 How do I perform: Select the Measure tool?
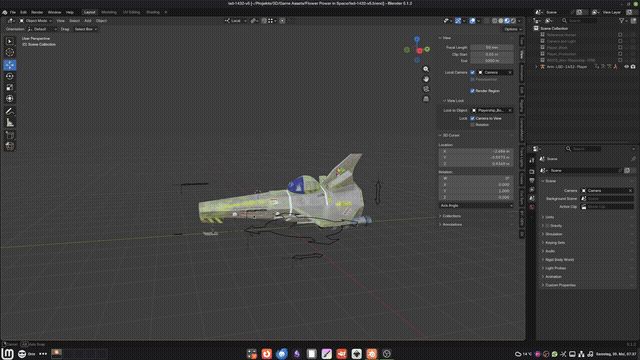coord(10,122)
